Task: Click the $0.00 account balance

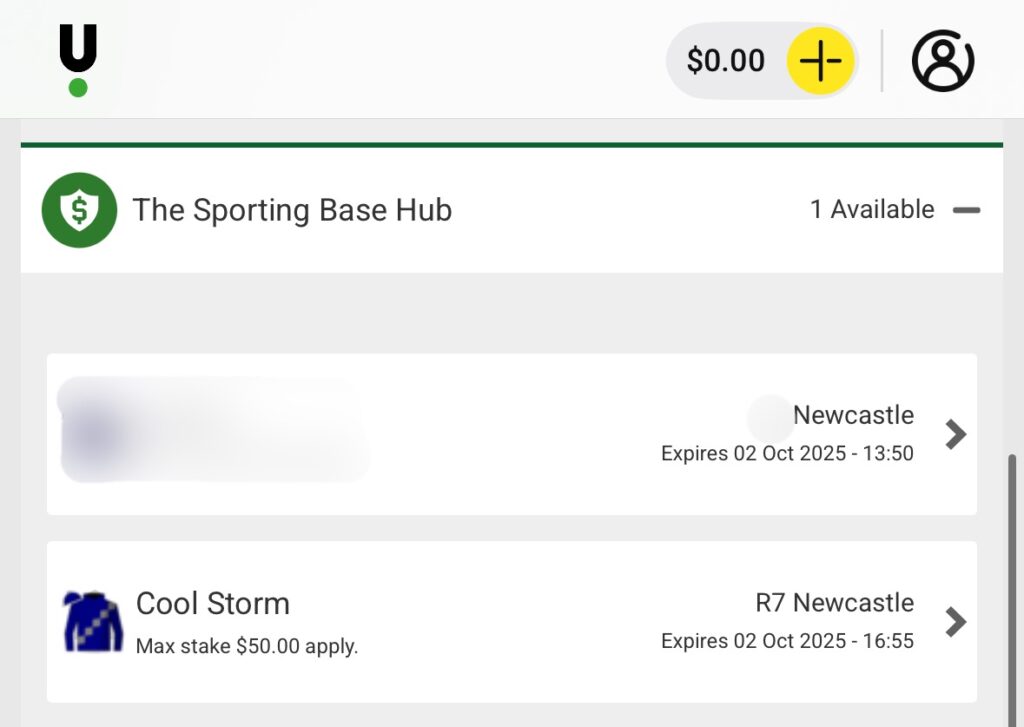Action: 725,61
